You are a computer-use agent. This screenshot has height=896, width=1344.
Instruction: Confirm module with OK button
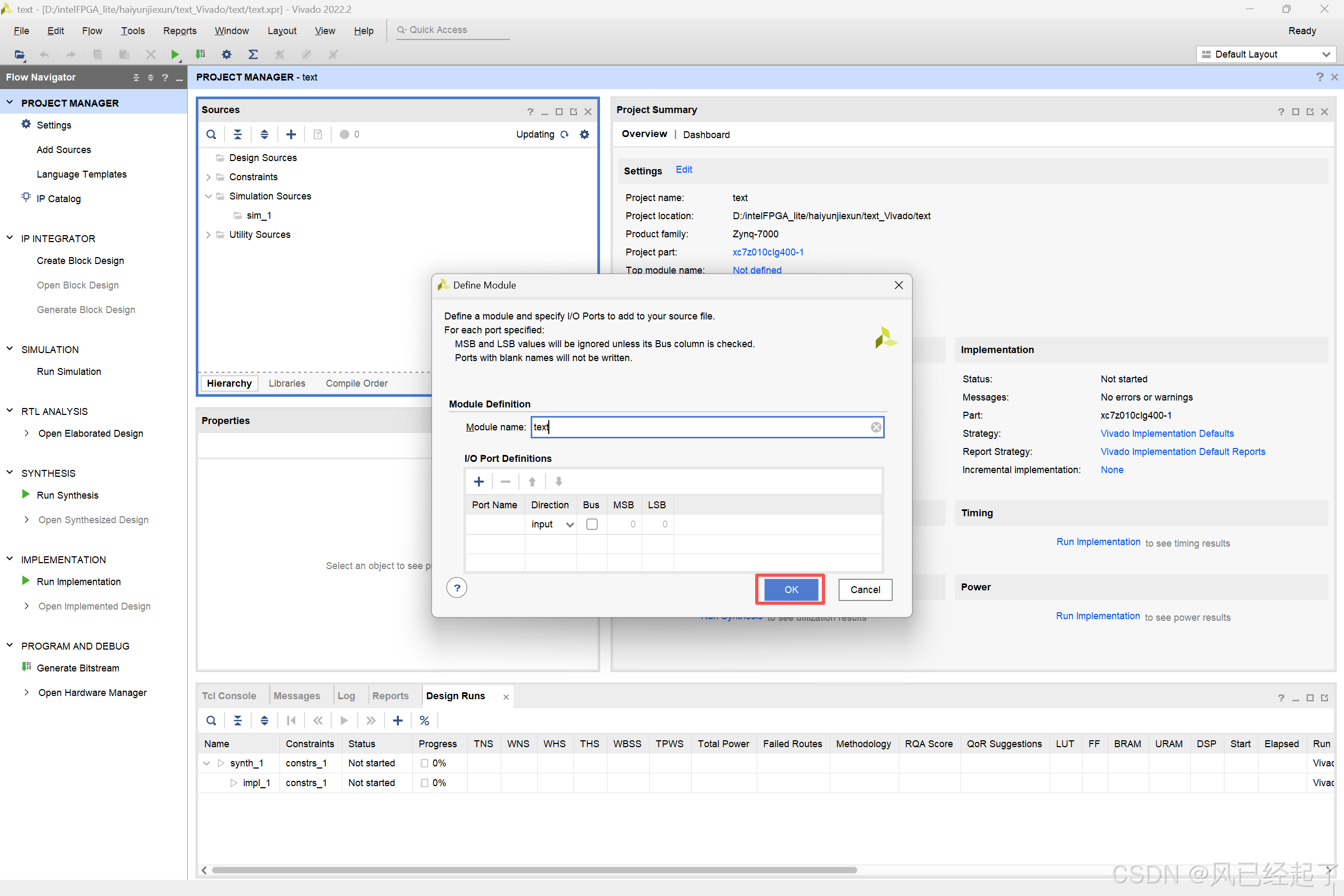791,589
